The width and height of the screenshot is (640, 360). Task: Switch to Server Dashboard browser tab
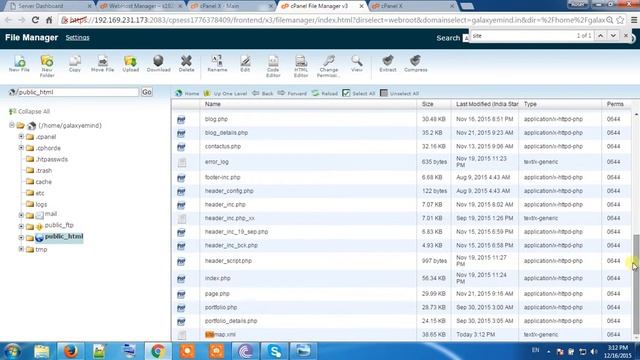(51, 6)
